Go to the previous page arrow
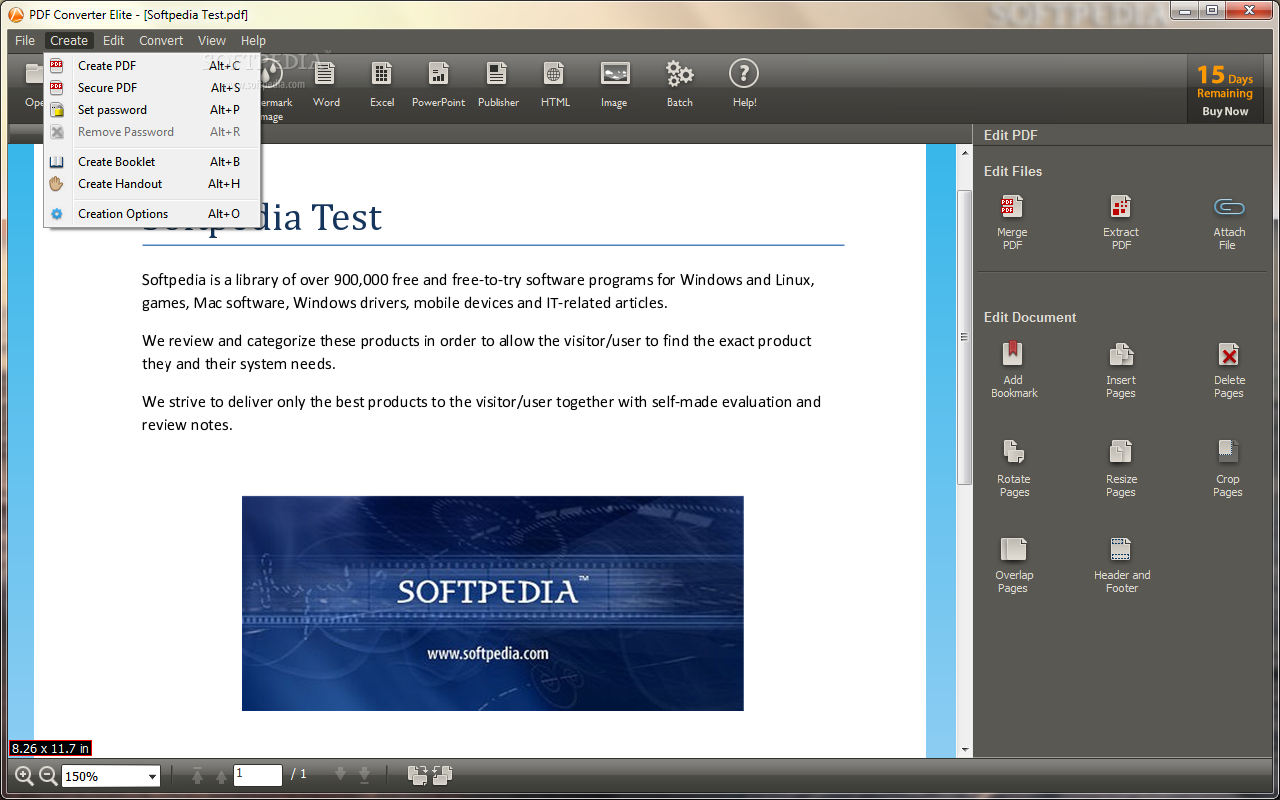Viewport: 1280px width, 800px height. pyautogui.click(x=221, y=776)
